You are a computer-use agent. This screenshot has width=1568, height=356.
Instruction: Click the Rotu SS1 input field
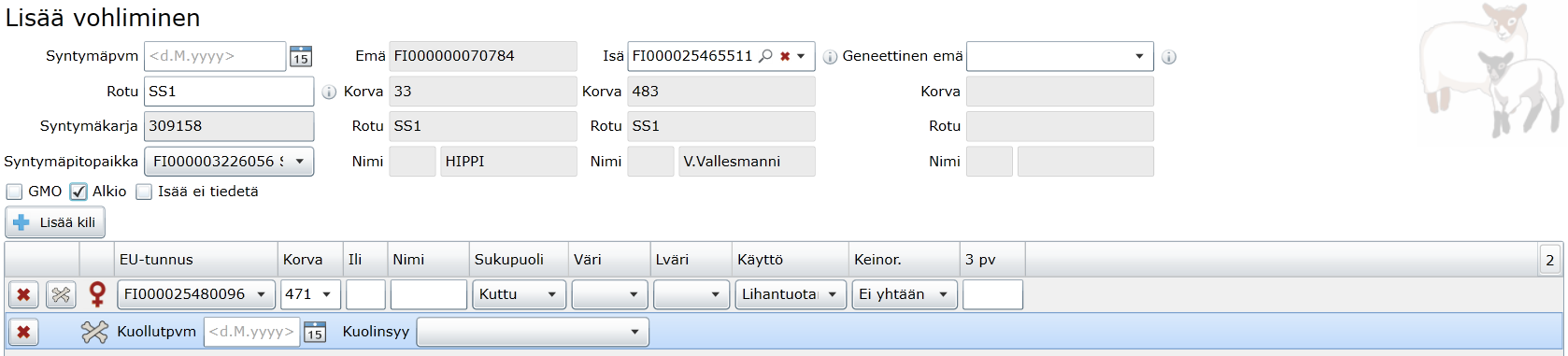[229, 92]
